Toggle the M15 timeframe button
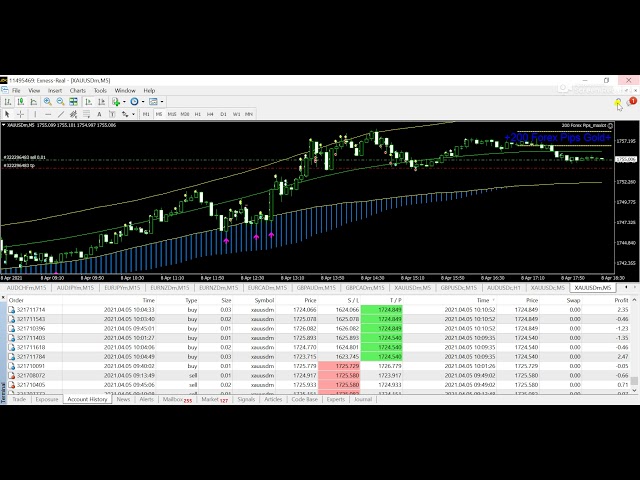Screen dimensions: 640x480 pos(172,114)
